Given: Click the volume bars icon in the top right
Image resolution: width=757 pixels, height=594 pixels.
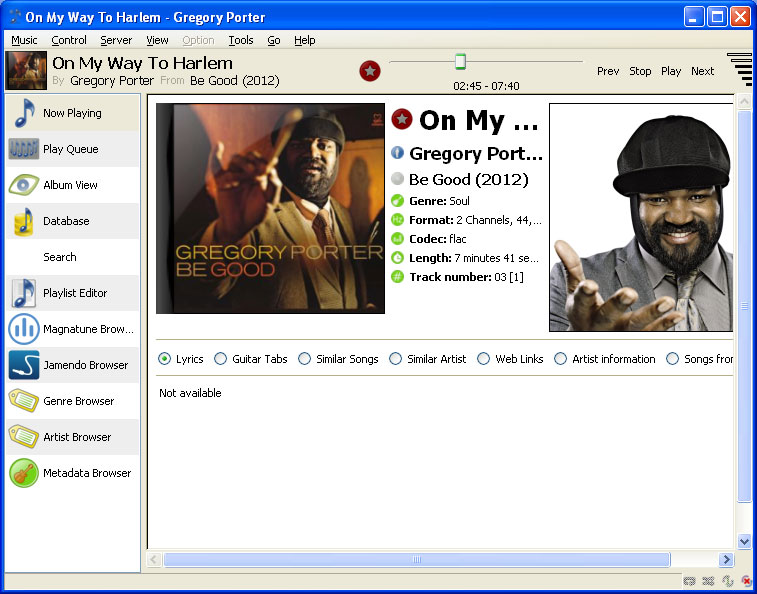Looking at the screenshot, I should click(740, 70).
